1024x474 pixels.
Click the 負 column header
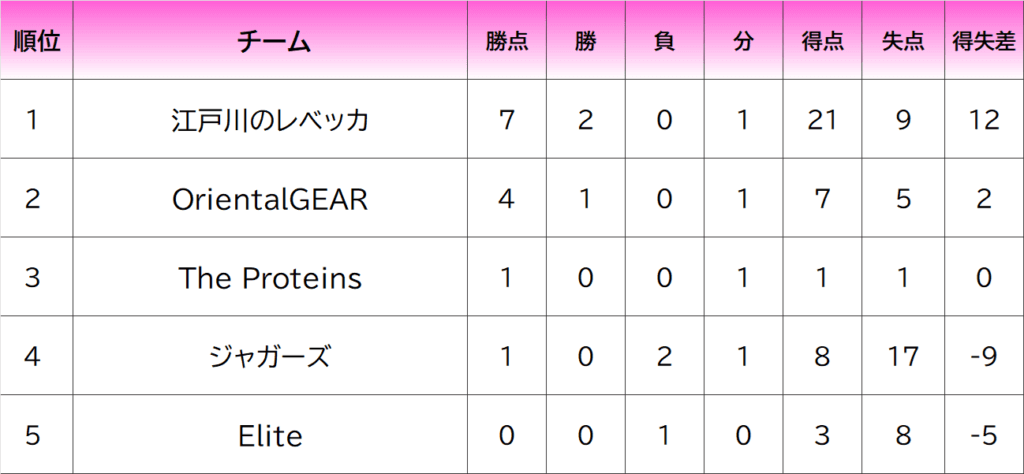(x=664, y=41)
